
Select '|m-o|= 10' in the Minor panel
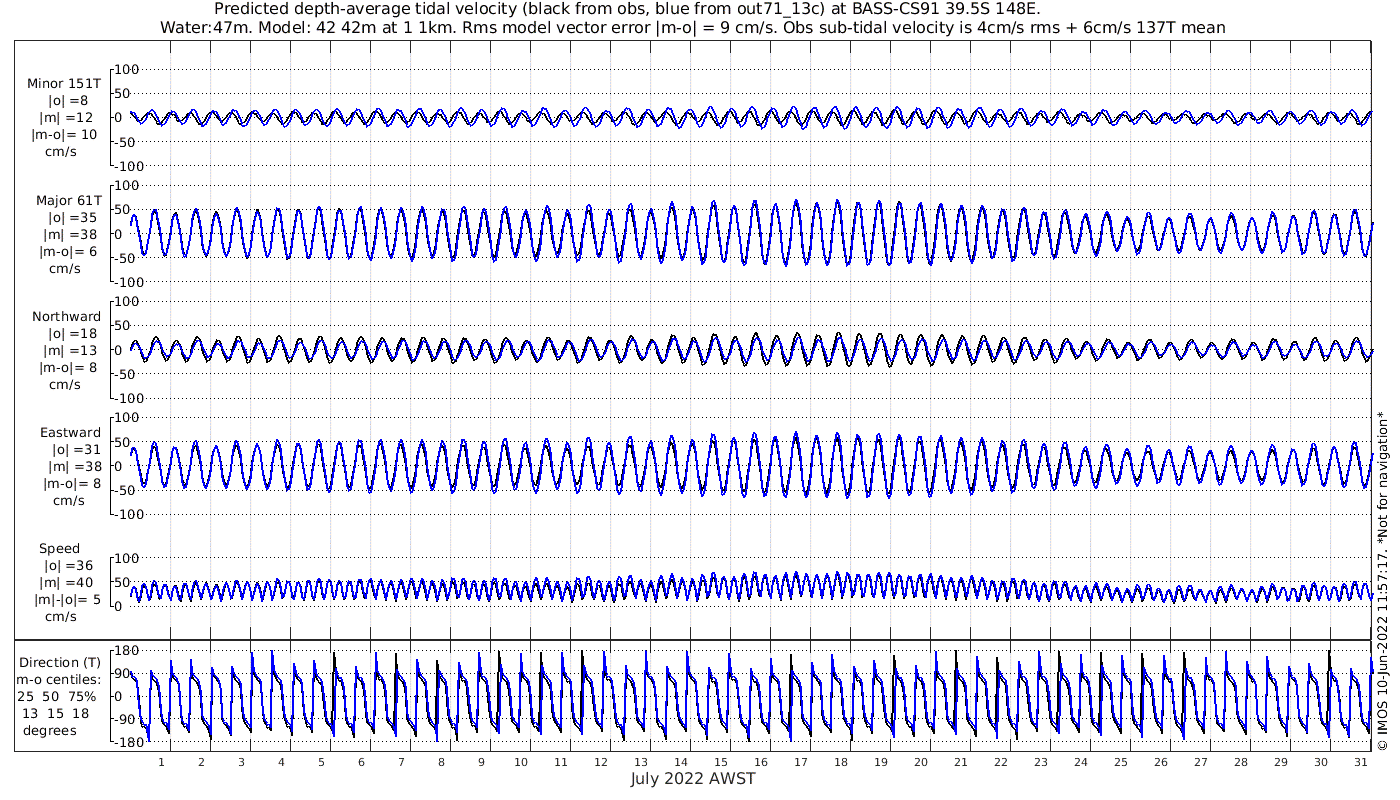point(65,134)
